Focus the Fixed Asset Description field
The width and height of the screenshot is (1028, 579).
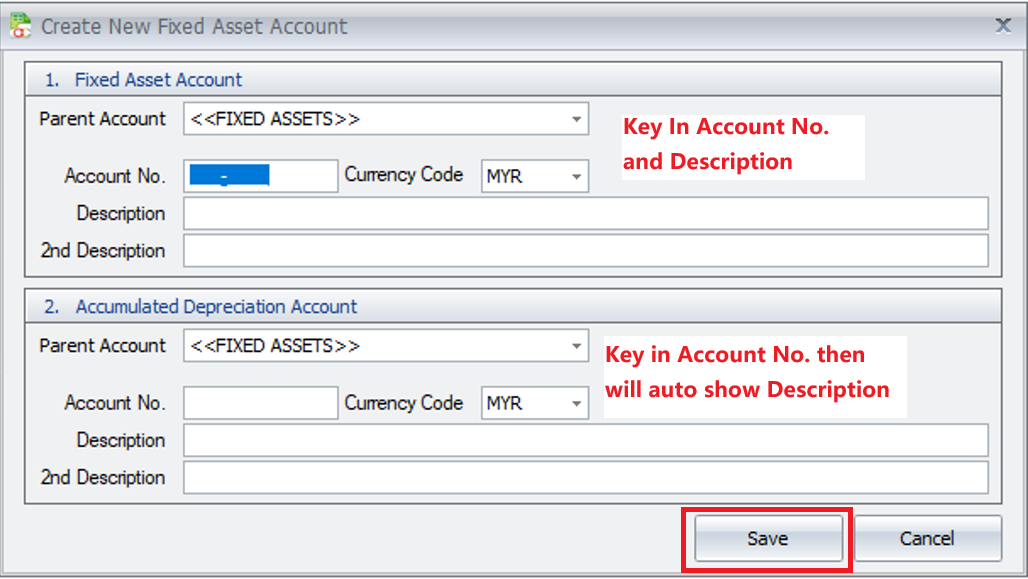pos(585,213)
